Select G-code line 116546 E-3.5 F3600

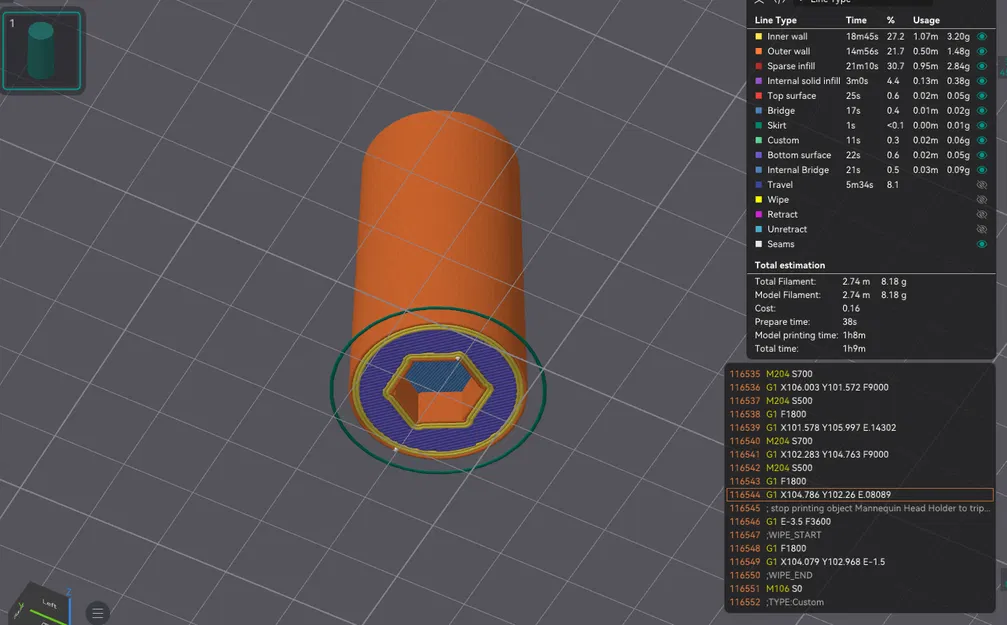860,522
